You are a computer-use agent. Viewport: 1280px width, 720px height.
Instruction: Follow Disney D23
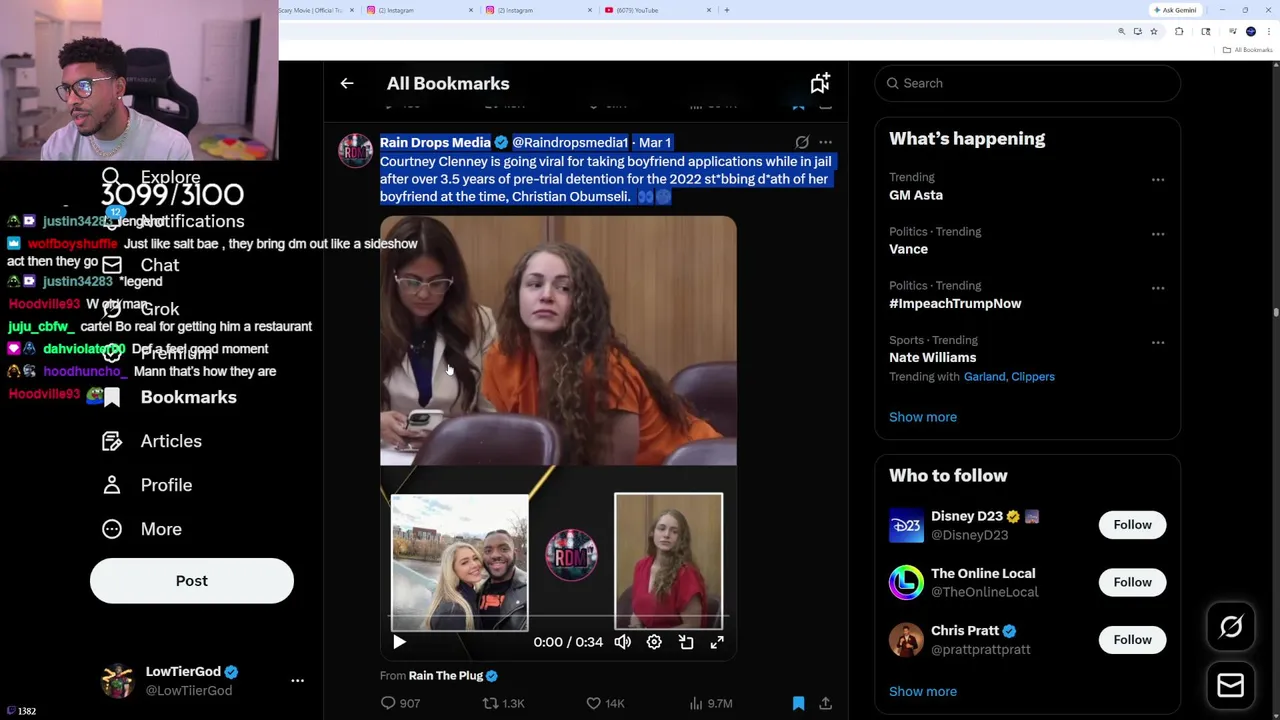[x=1132, y=525]
